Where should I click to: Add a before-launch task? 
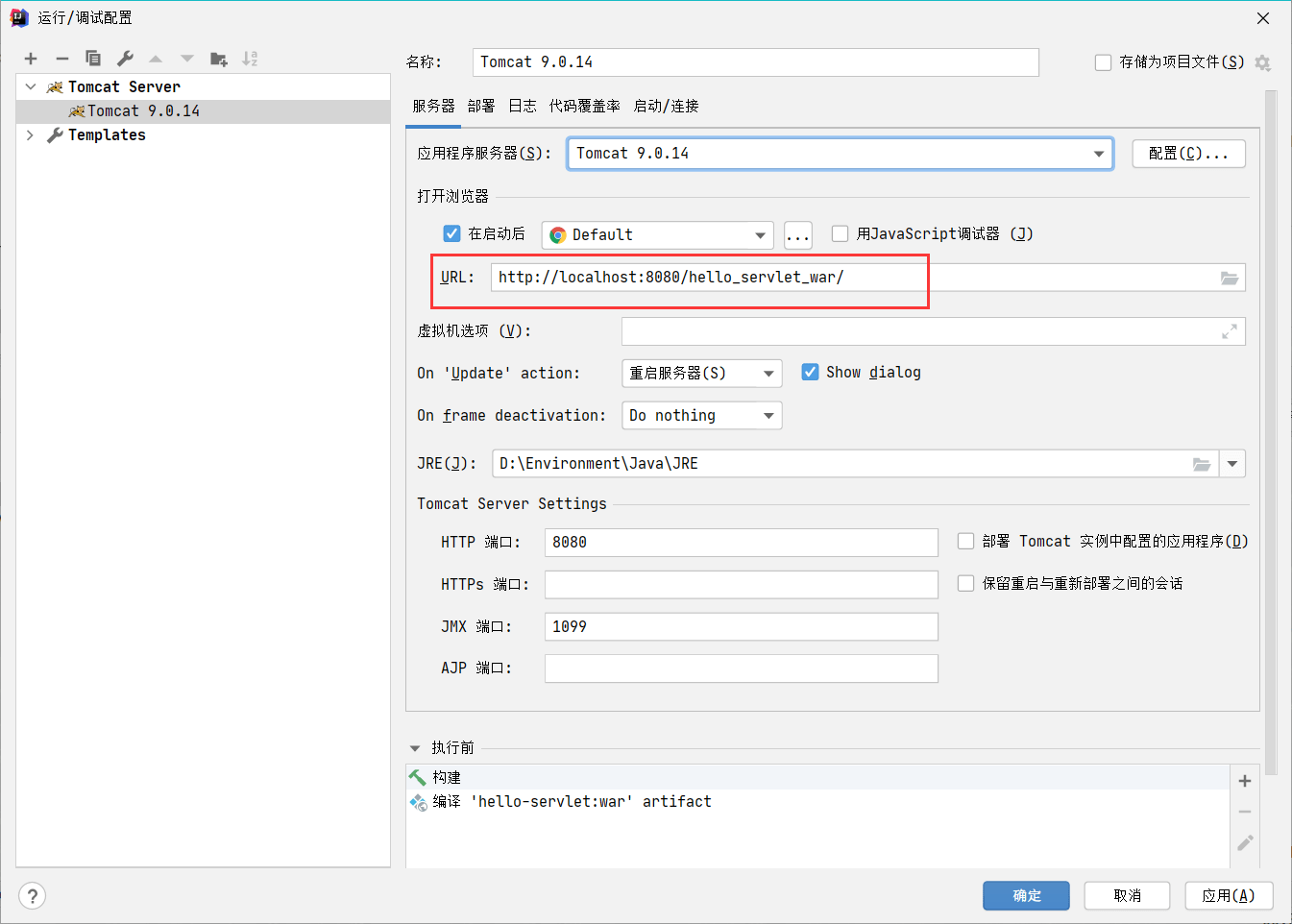tap(1245, 781)
